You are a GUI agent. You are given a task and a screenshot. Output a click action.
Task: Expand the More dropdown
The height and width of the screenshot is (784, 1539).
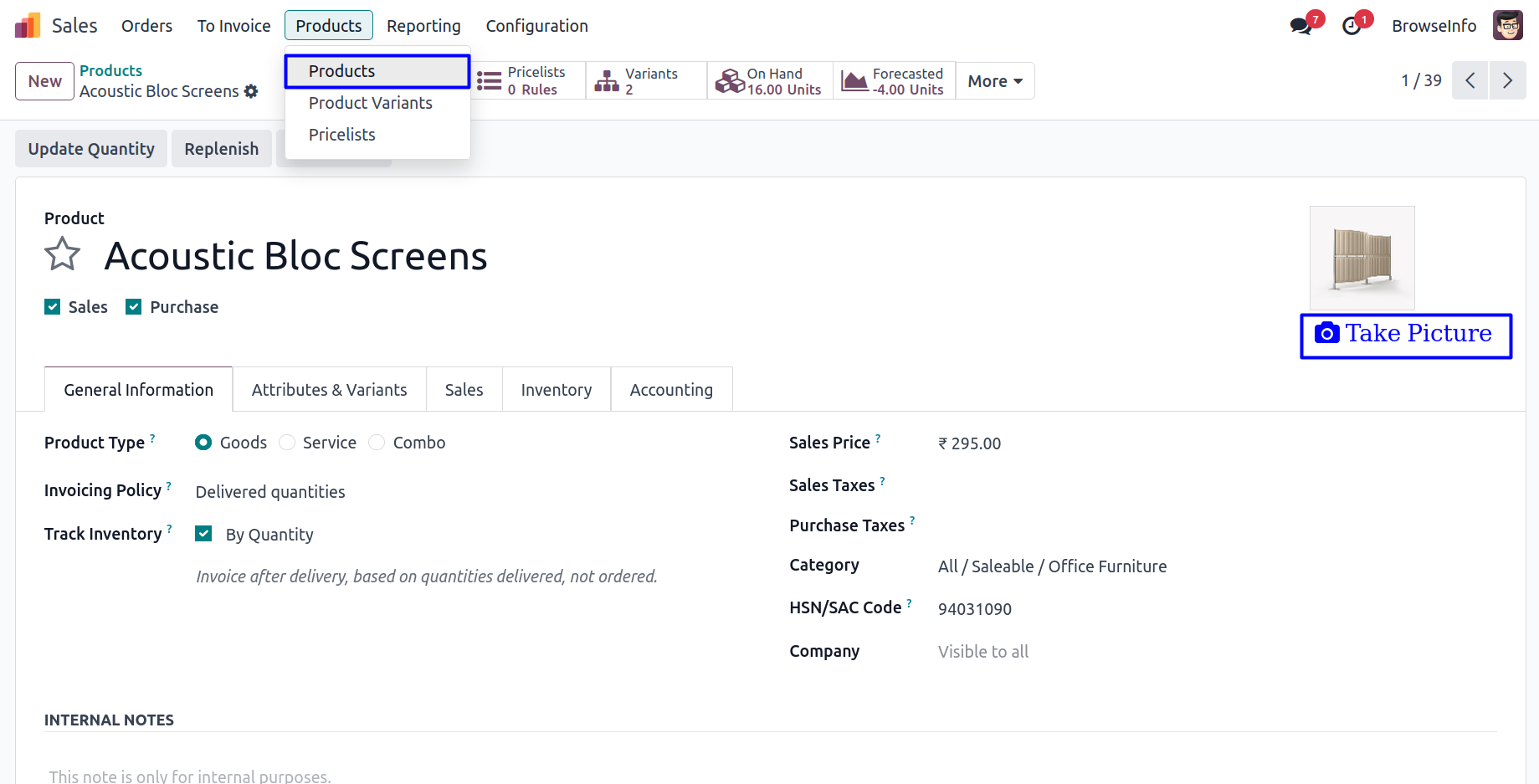[x=995, y=81]
